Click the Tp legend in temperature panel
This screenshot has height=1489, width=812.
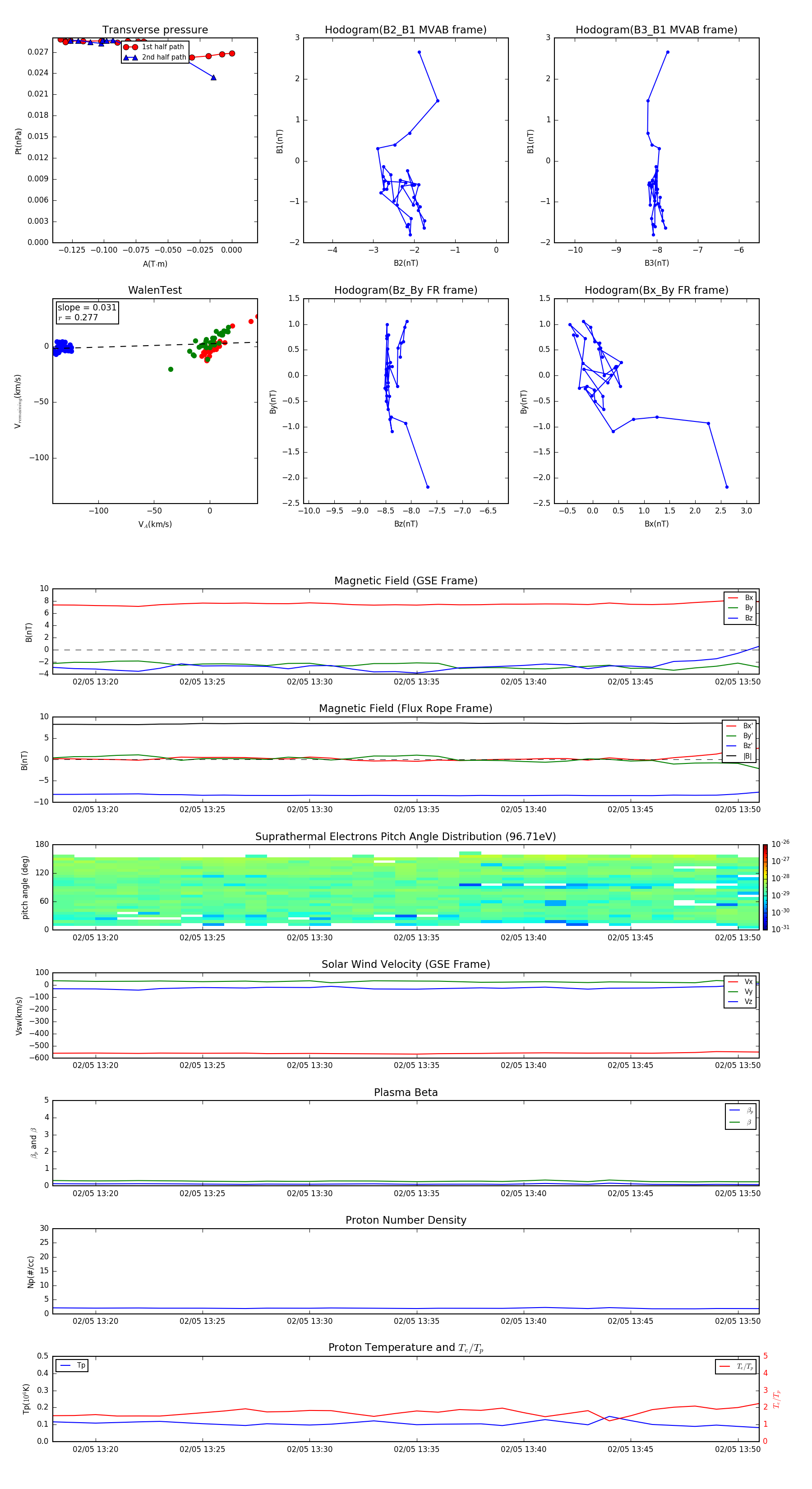tap(72, 1365)
